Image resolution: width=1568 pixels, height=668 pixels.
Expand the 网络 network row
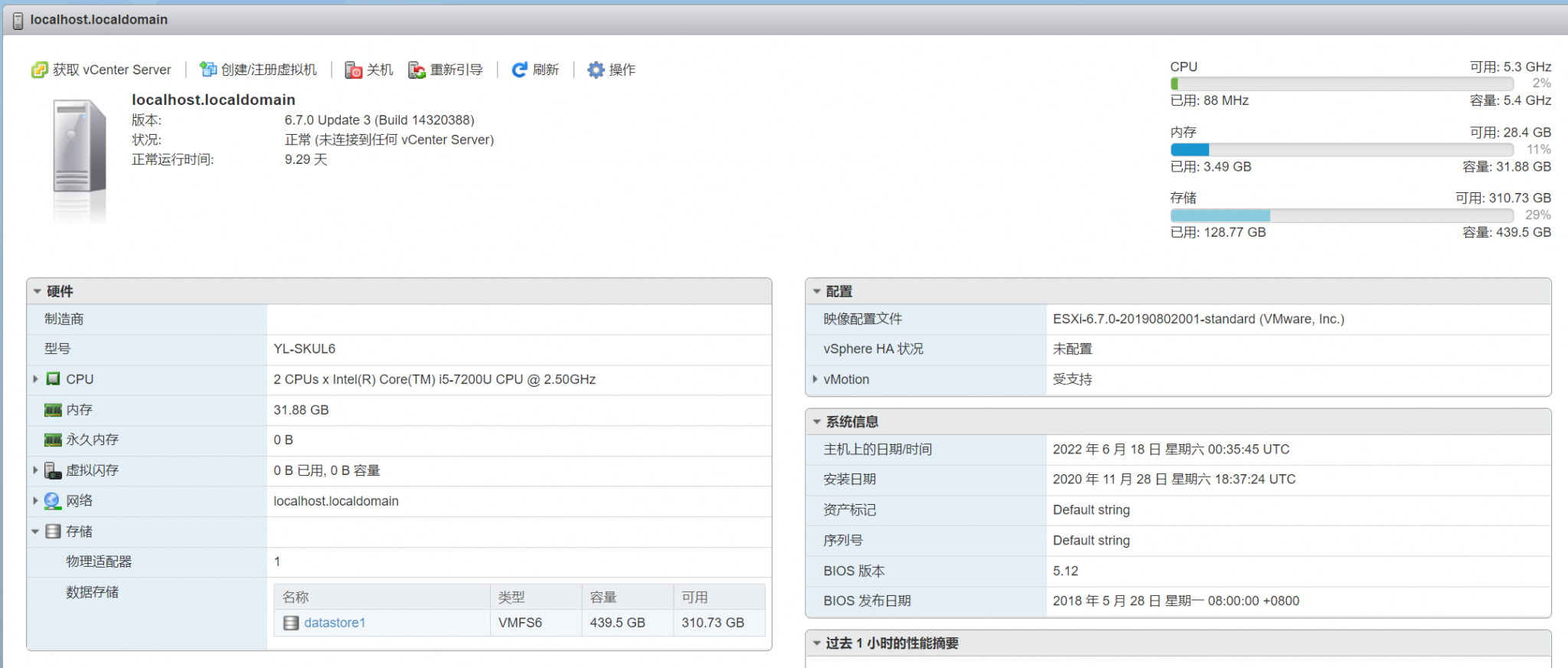[35, 501]
